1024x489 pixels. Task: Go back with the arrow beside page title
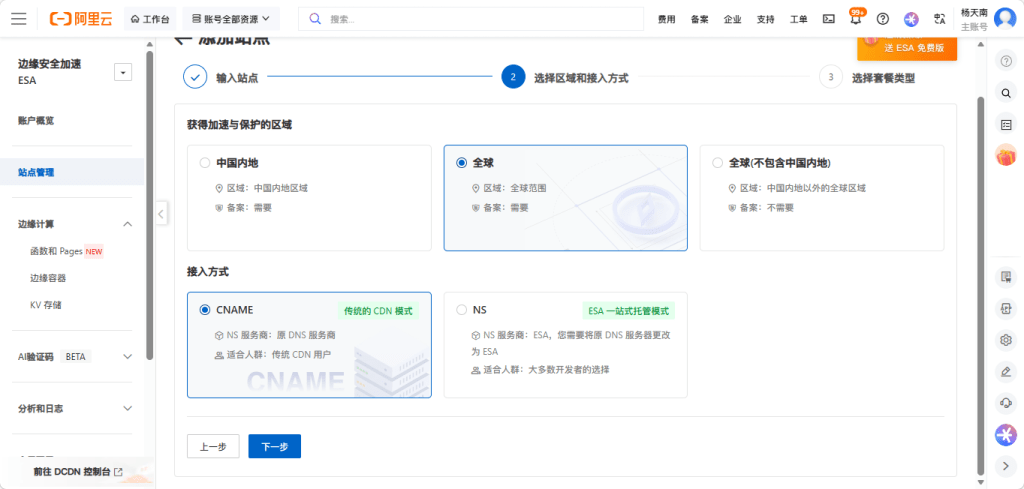coord(184,40)
